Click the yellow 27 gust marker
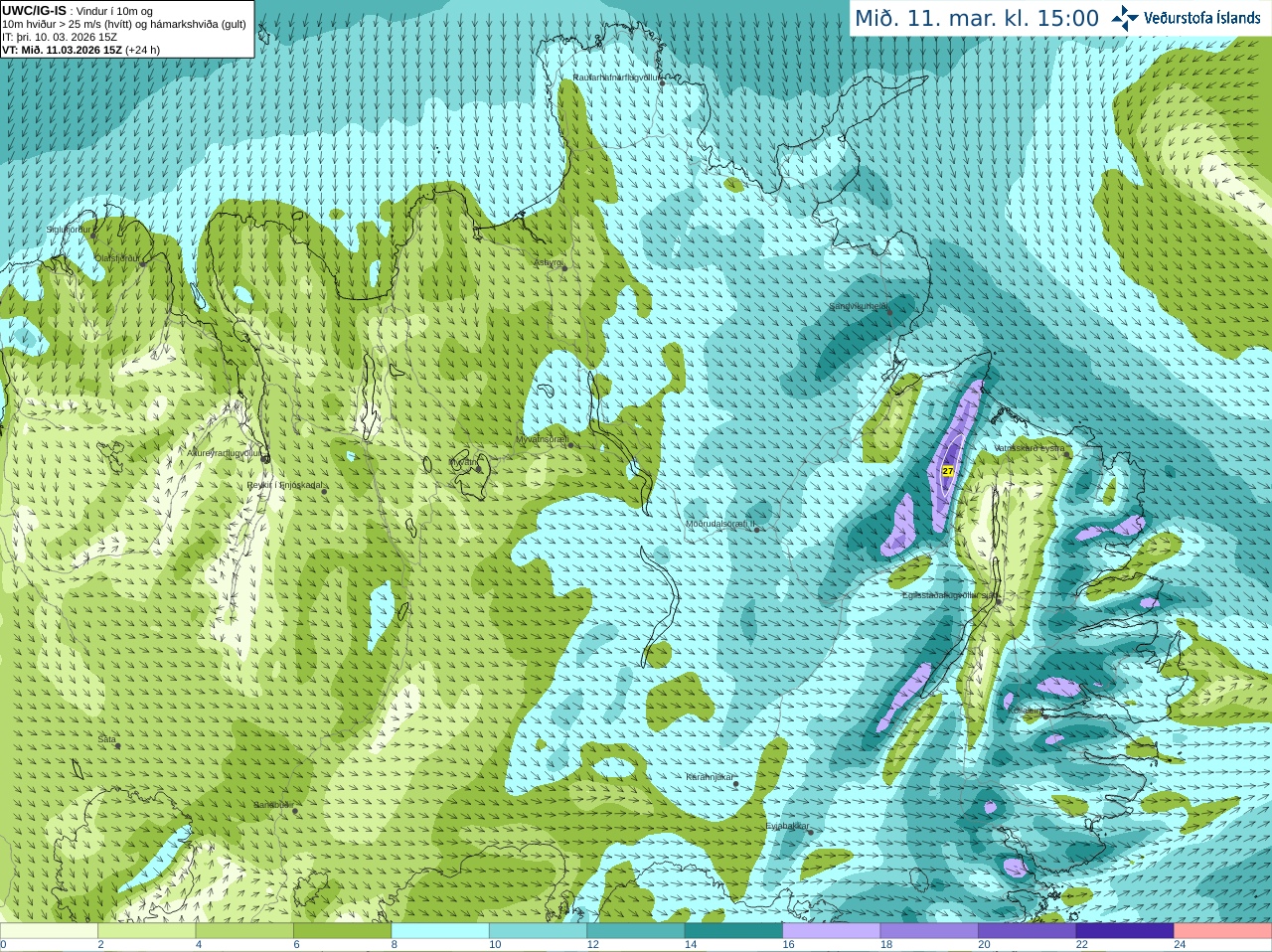 click(947, 471)
